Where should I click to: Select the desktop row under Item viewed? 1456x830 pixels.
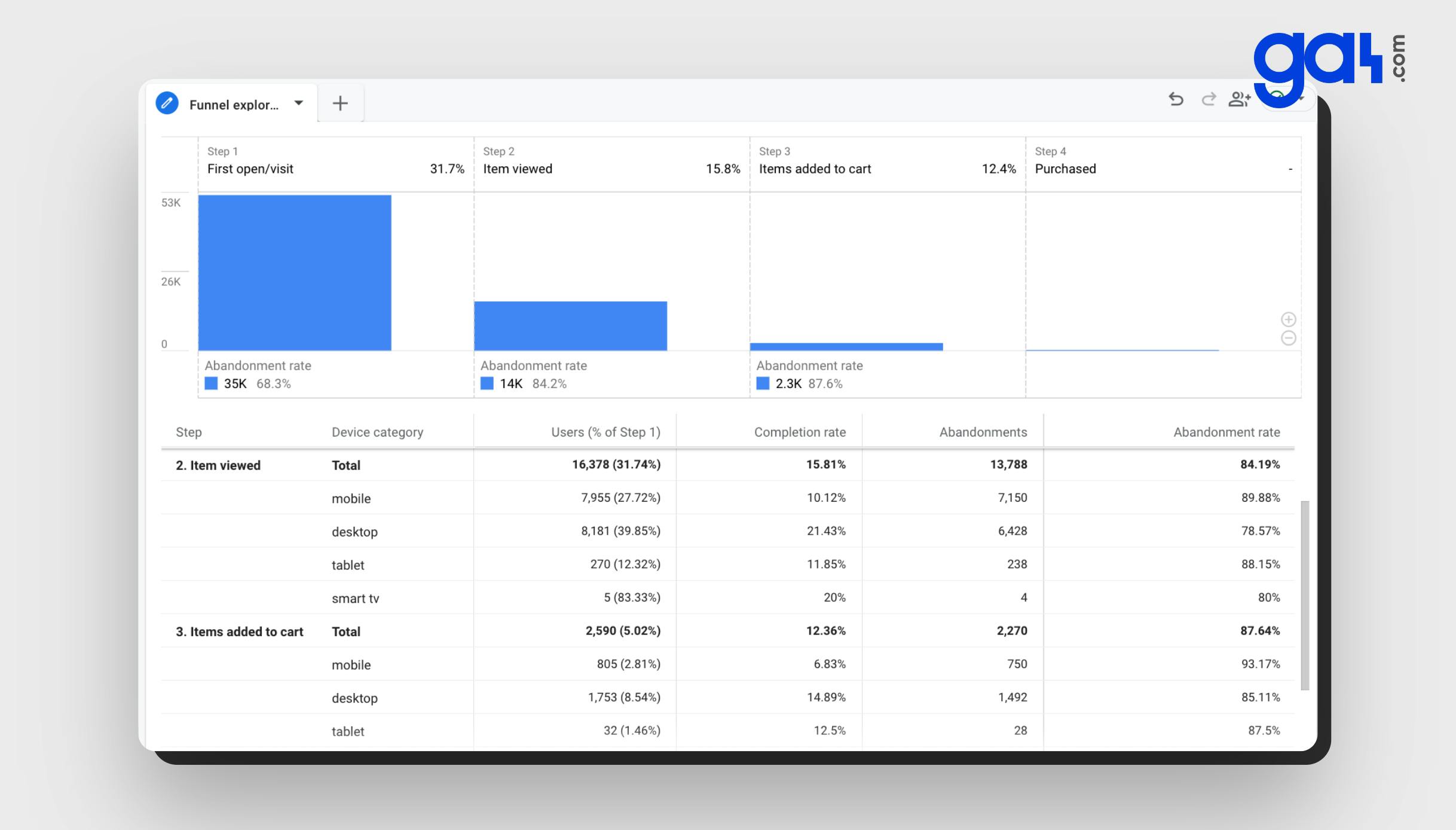coord(354,532)
